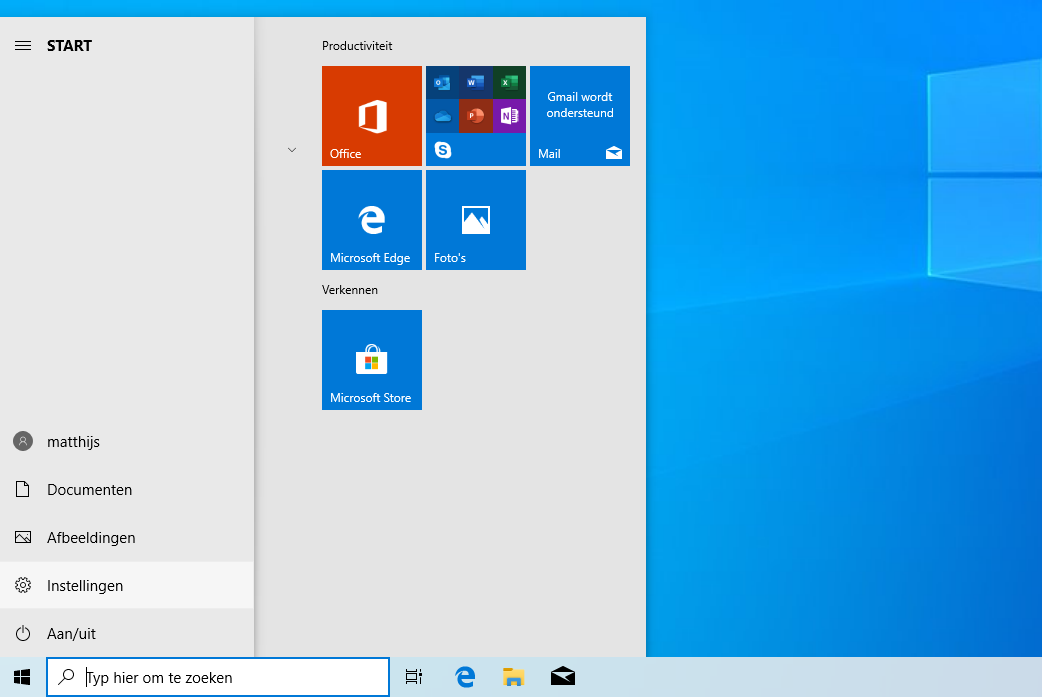The image size is (1042, 697).
Task: Click the small chevron left of the tiles
Action: (292, 150)
